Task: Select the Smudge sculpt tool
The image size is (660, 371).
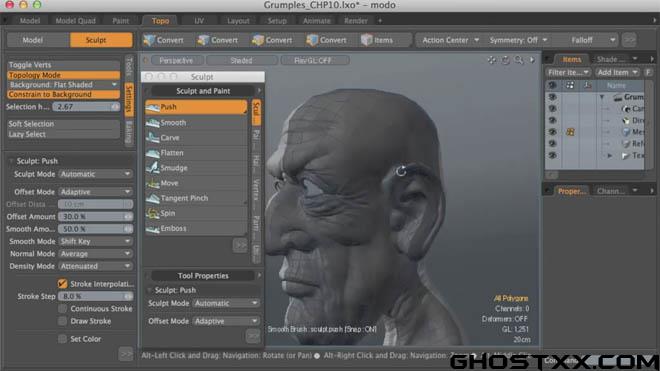Action: tap(196, 168)
